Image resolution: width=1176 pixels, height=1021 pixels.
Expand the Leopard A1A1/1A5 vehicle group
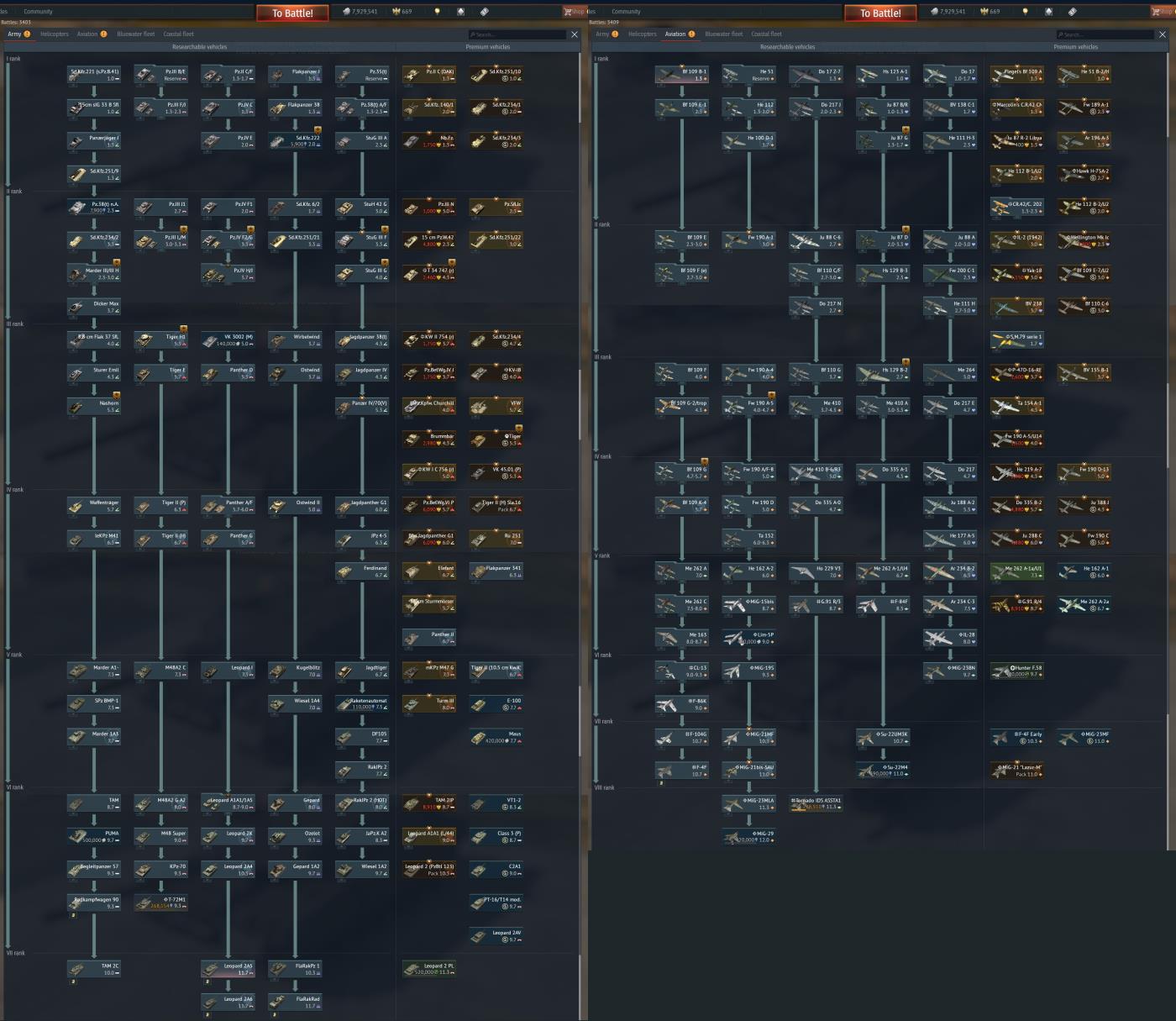point(228,803)
